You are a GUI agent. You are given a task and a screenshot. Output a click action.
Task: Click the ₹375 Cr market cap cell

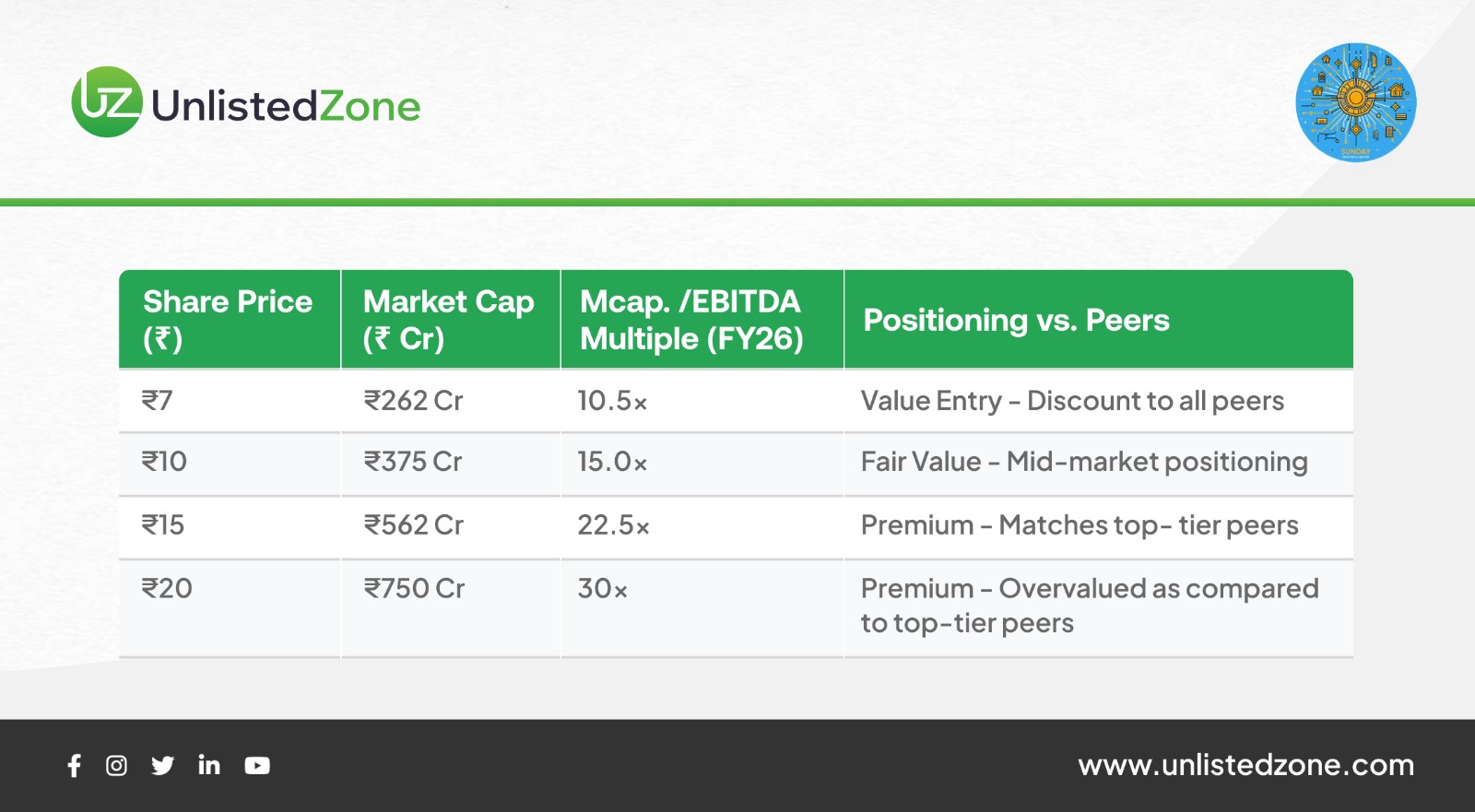click(x=413, y=462)
